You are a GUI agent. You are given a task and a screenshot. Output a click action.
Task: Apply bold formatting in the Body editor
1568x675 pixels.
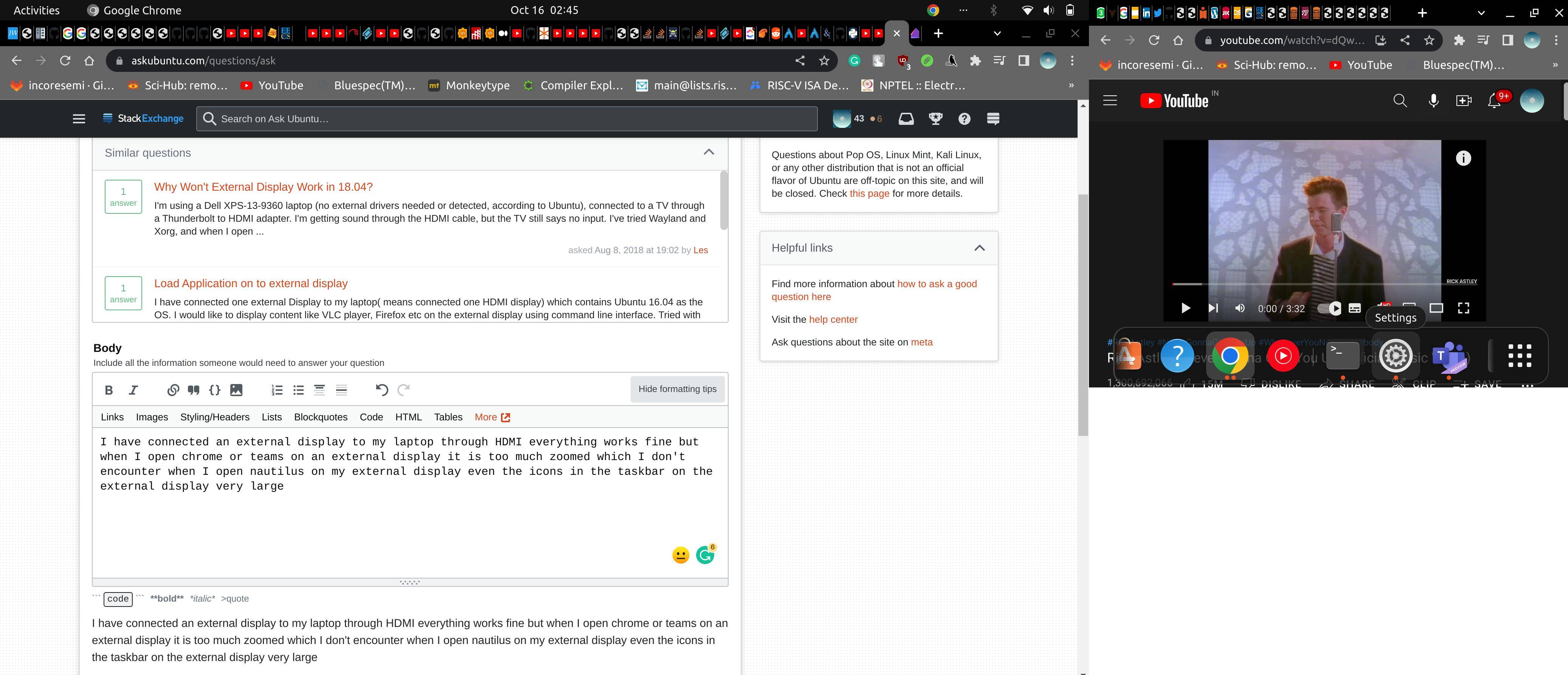(109, 390)
